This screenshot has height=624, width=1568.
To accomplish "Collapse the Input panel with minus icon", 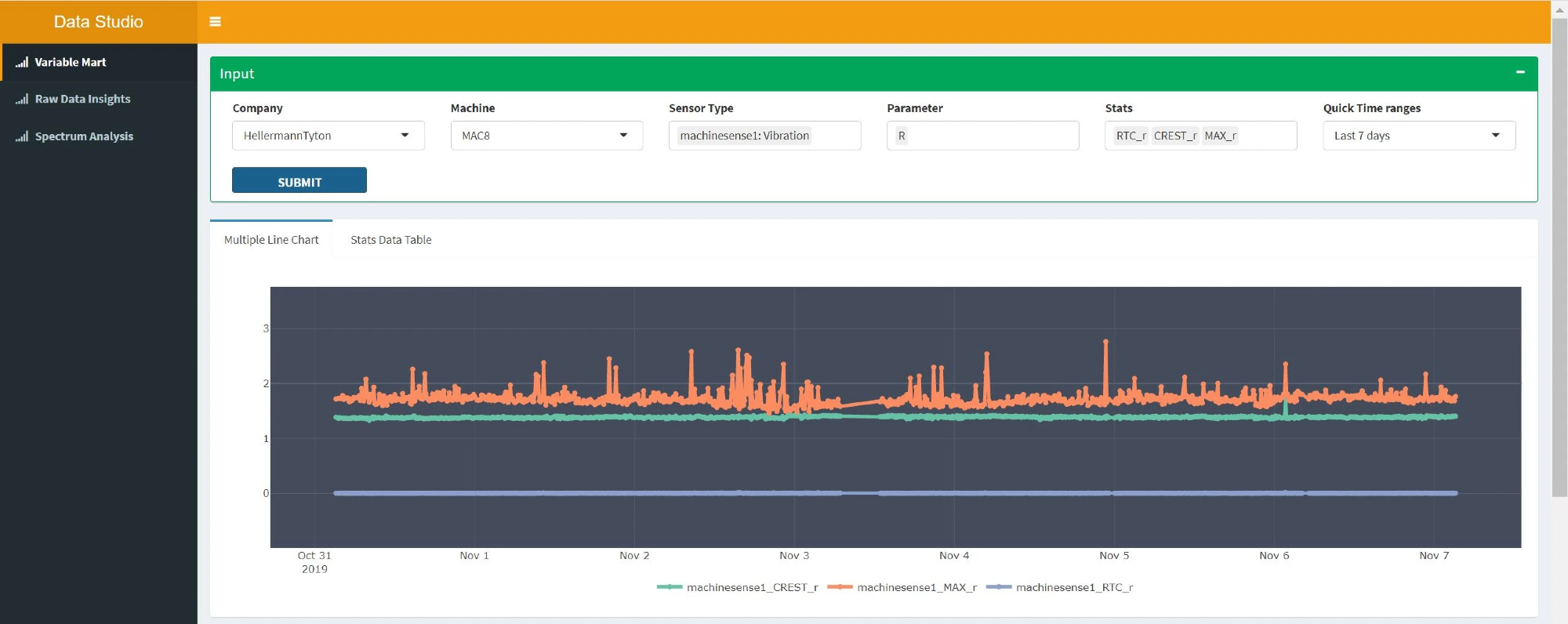I will pyautogui.click(x=1520, y=72).
